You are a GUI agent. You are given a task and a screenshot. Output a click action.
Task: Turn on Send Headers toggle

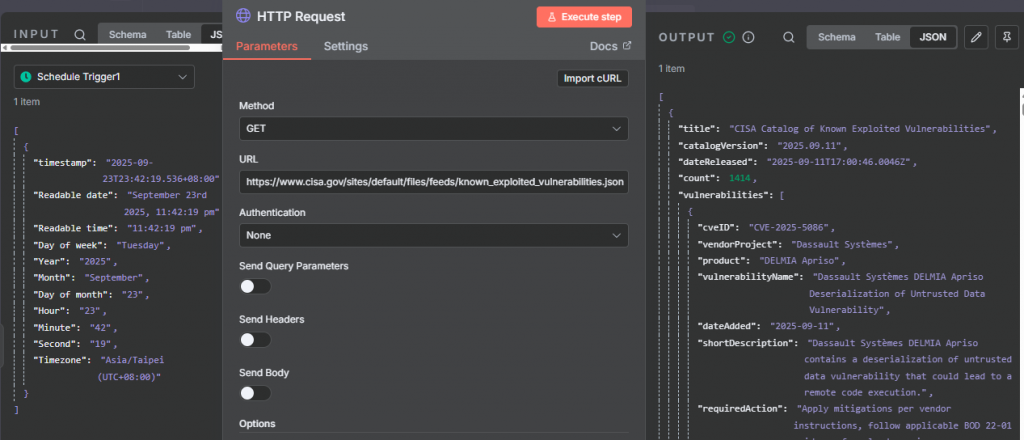pyautogui.click(x=255, y=339)
